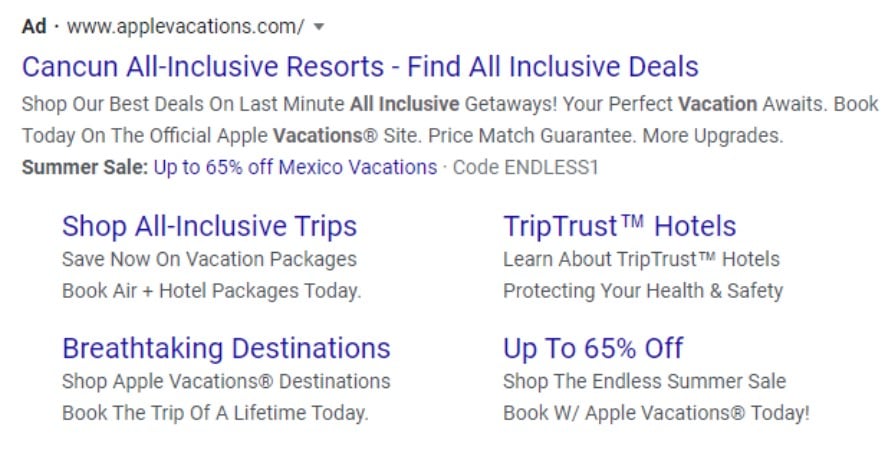The height and width of the screenshot is (451, 887).
Task: Click "Book W/ Apple Vacations® Today!" text
Action: click(656, 412)
